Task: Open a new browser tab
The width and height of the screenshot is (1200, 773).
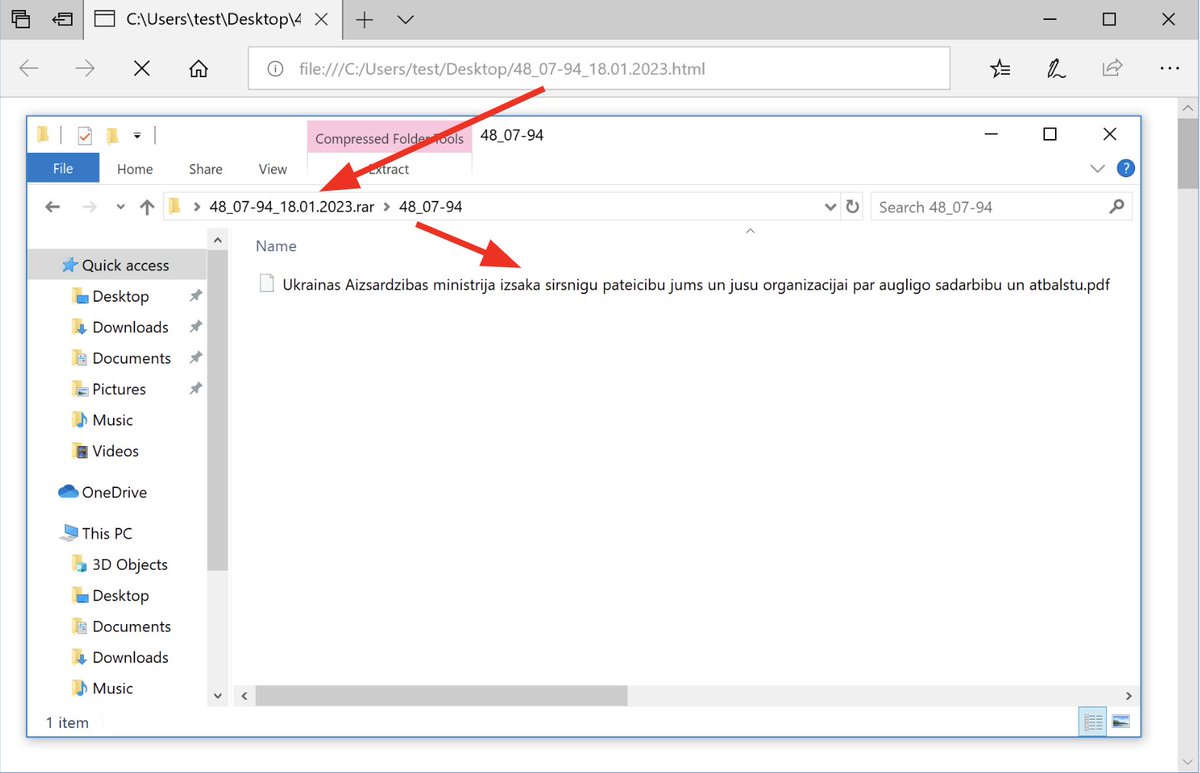Action: click(365, 19)
